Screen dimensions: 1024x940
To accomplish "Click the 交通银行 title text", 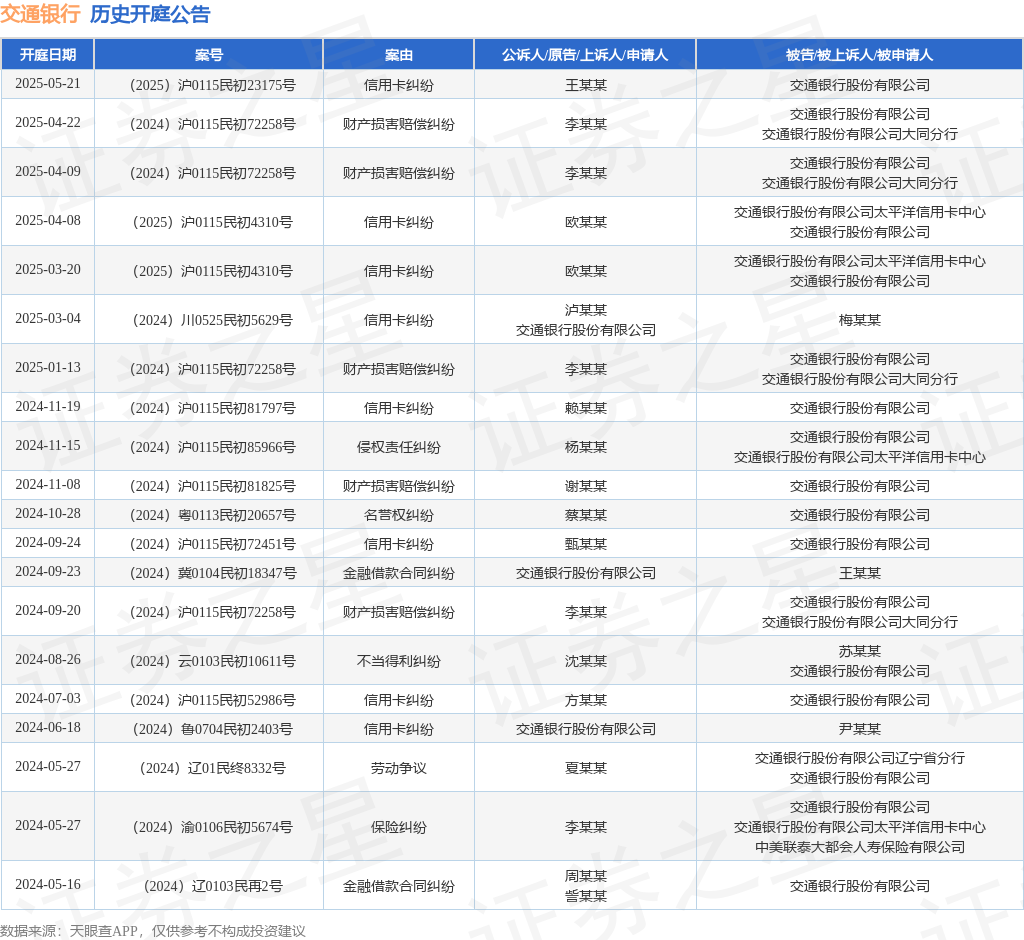I will pos(40,14).
